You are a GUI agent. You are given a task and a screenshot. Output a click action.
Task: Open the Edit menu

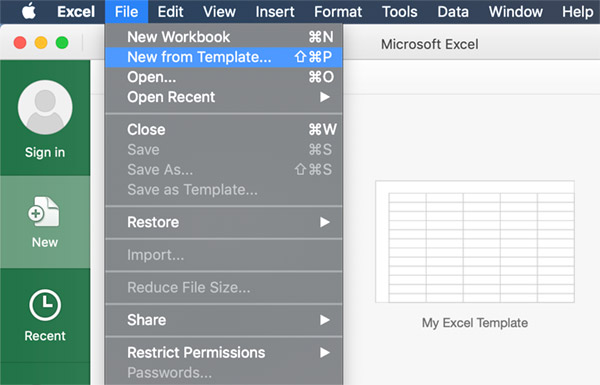pos(170,12)
